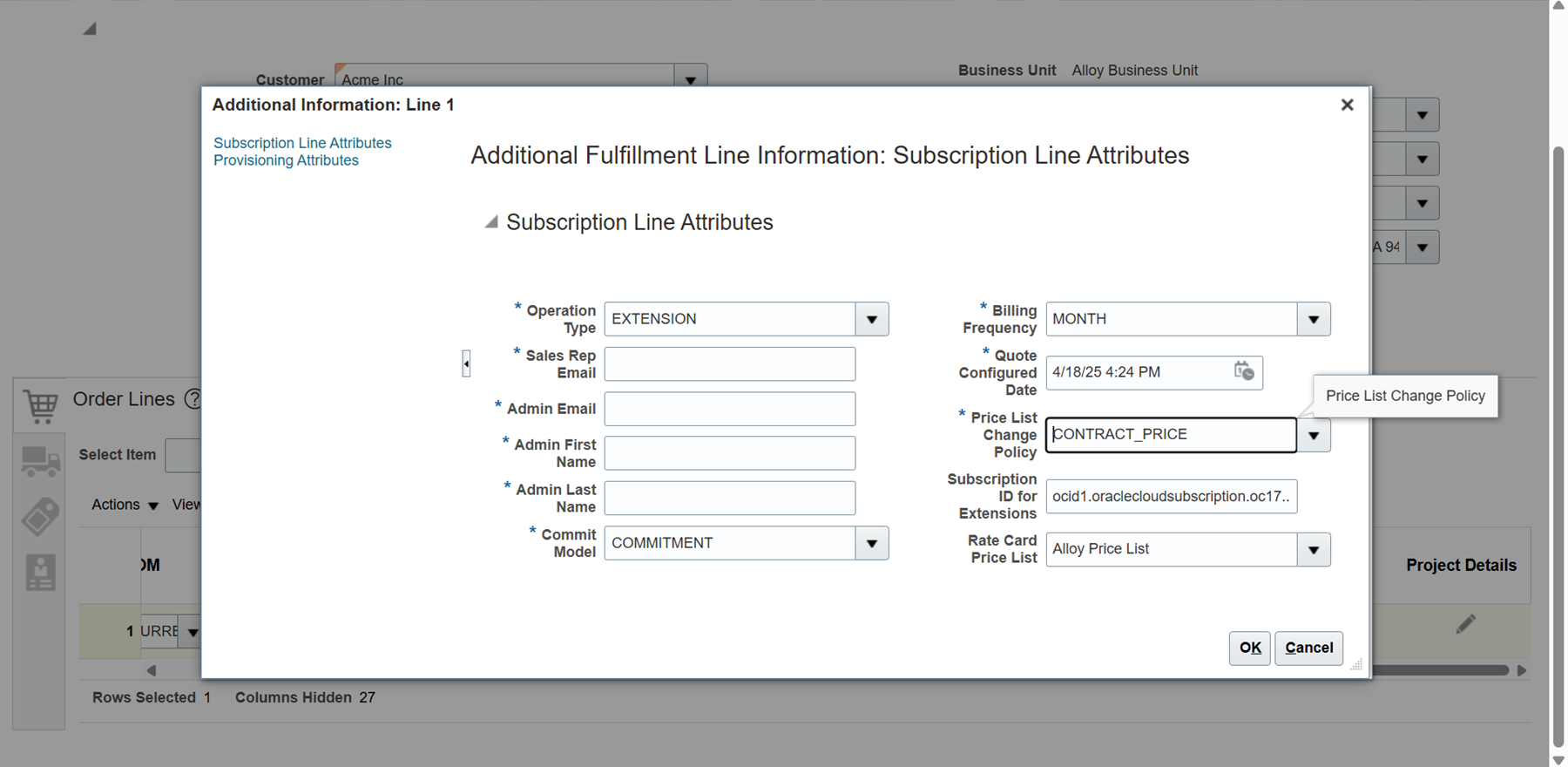Click the Price List Change Policy text field
Screen dimensions: 1568x767
[1171, 435]
